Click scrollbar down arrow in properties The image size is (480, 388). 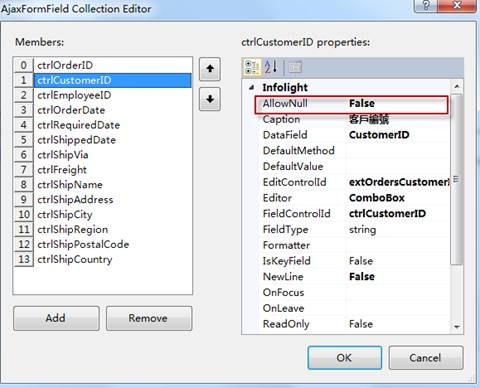[x=457, y=327]
